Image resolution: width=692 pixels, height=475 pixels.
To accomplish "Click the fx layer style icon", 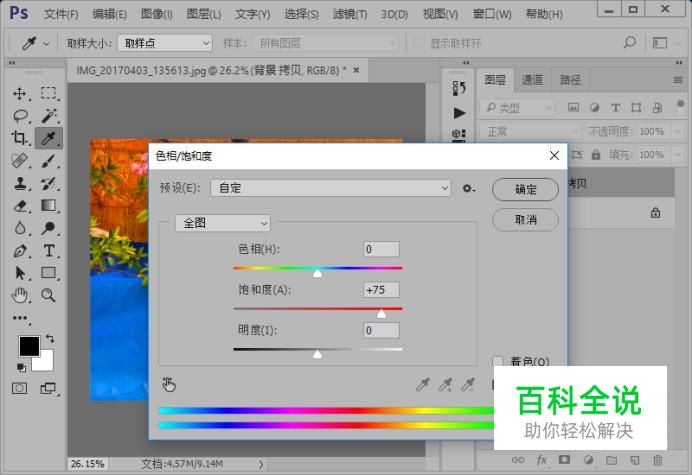I will [x=541, y=460].
